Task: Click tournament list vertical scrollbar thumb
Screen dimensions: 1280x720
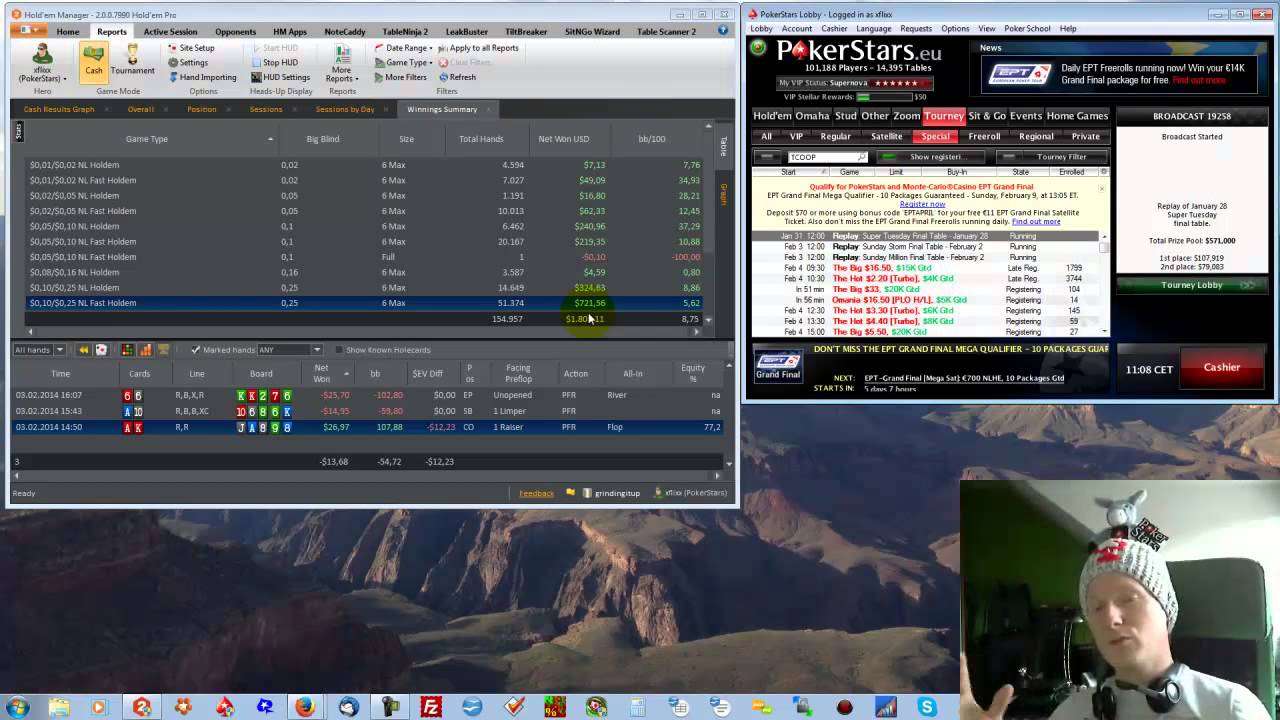Action: (1104, 246)
